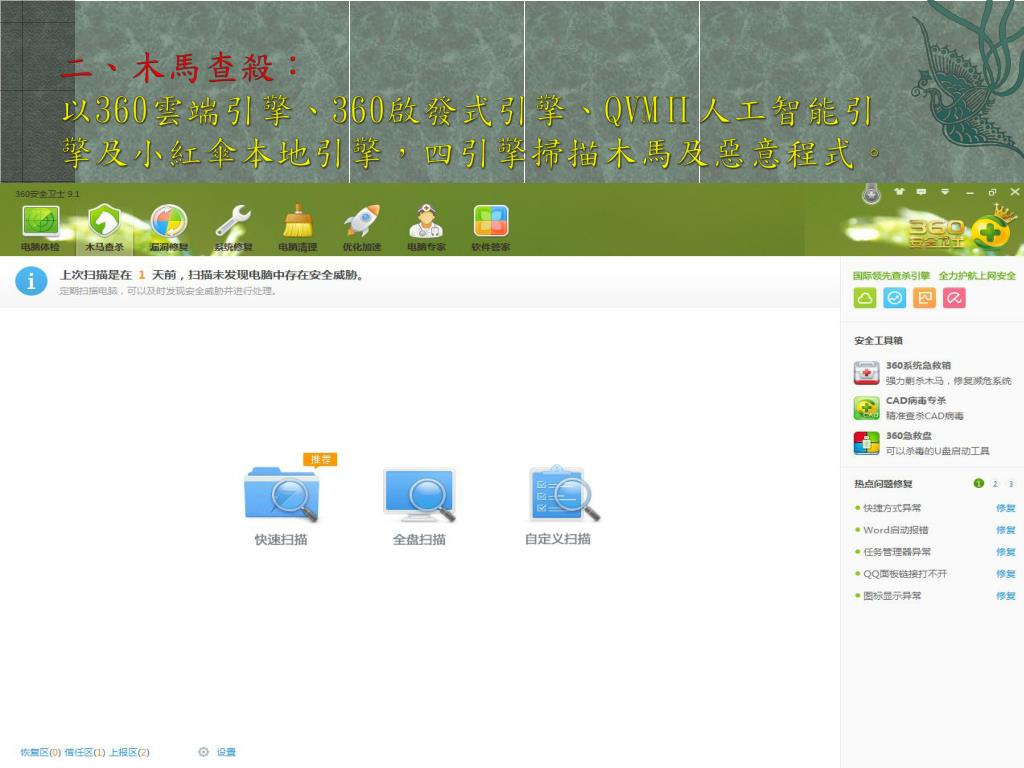The width and height of the screenshot is (1024, 768).
Task: Click the Word启动报错 issue text
Action: pyautogui.click(x=895, y=530)
